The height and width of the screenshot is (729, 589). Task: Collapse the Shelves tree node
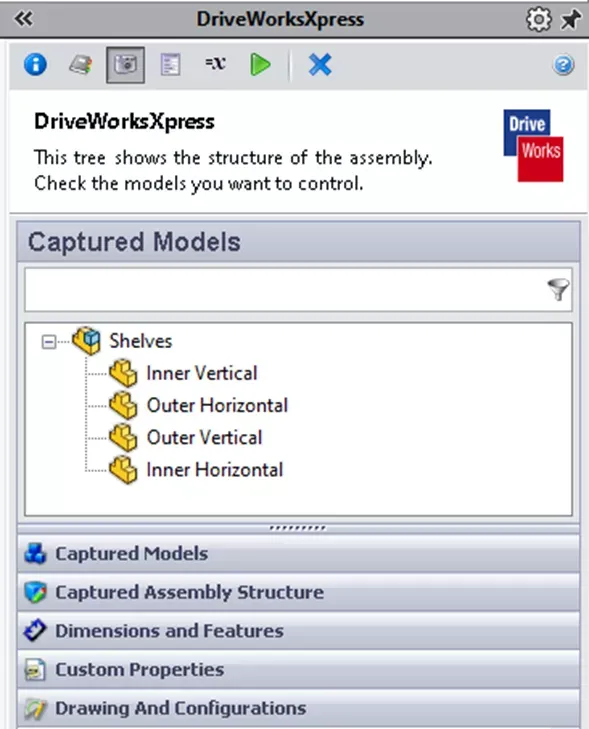tap(48, 342)
